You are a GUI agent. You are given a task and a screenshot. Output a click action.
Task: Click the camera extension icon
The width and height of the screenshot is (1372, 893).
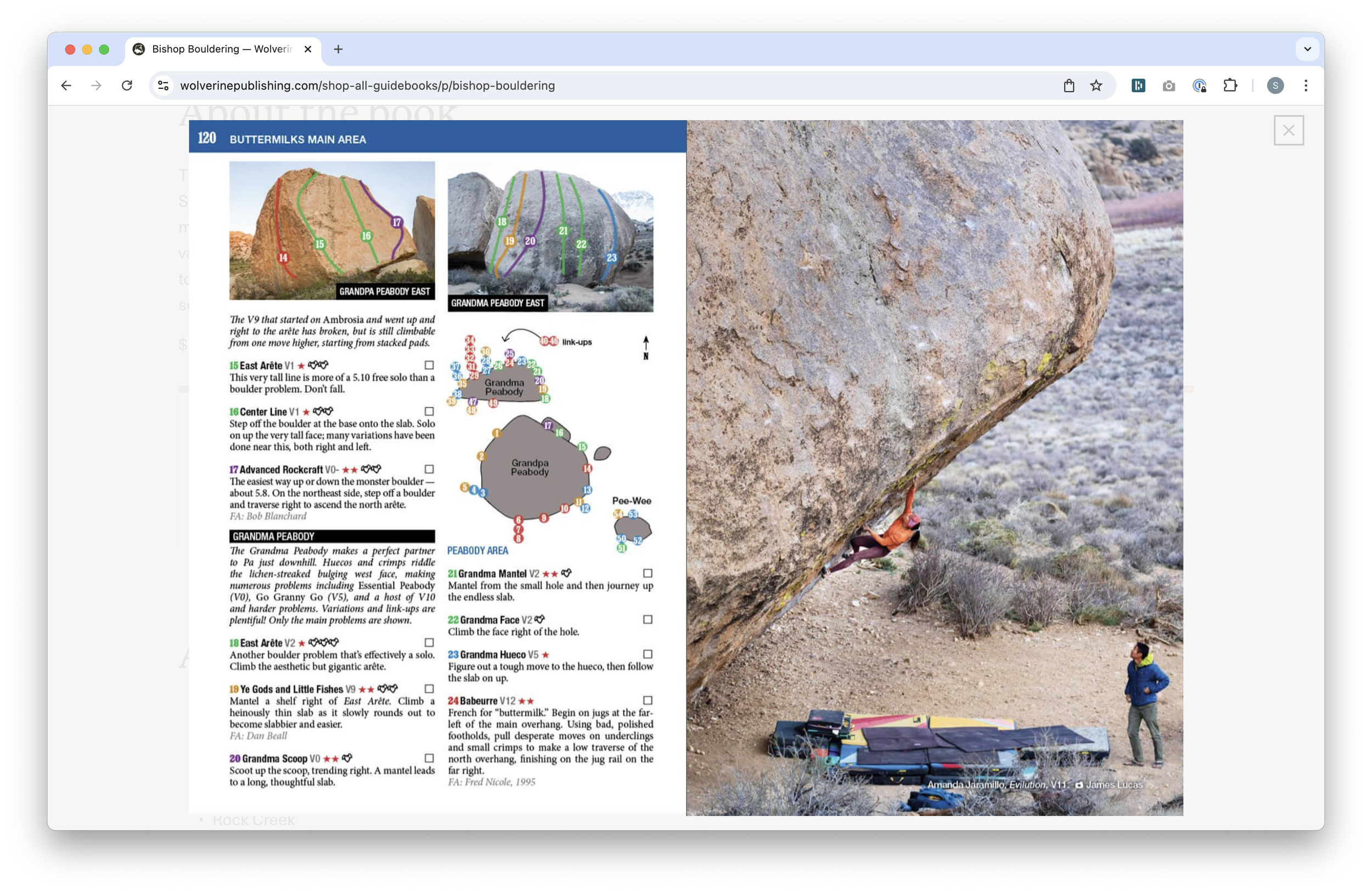tap(1168, 85)
